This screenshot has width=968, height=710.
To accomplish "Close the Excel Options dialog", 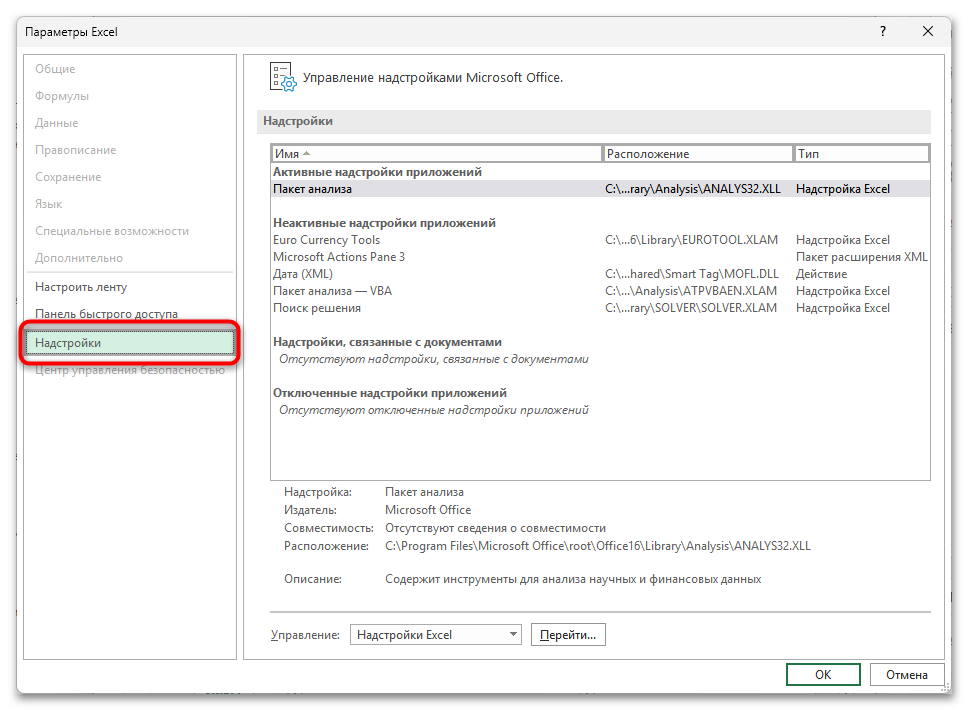I will [x=928, y=32].
